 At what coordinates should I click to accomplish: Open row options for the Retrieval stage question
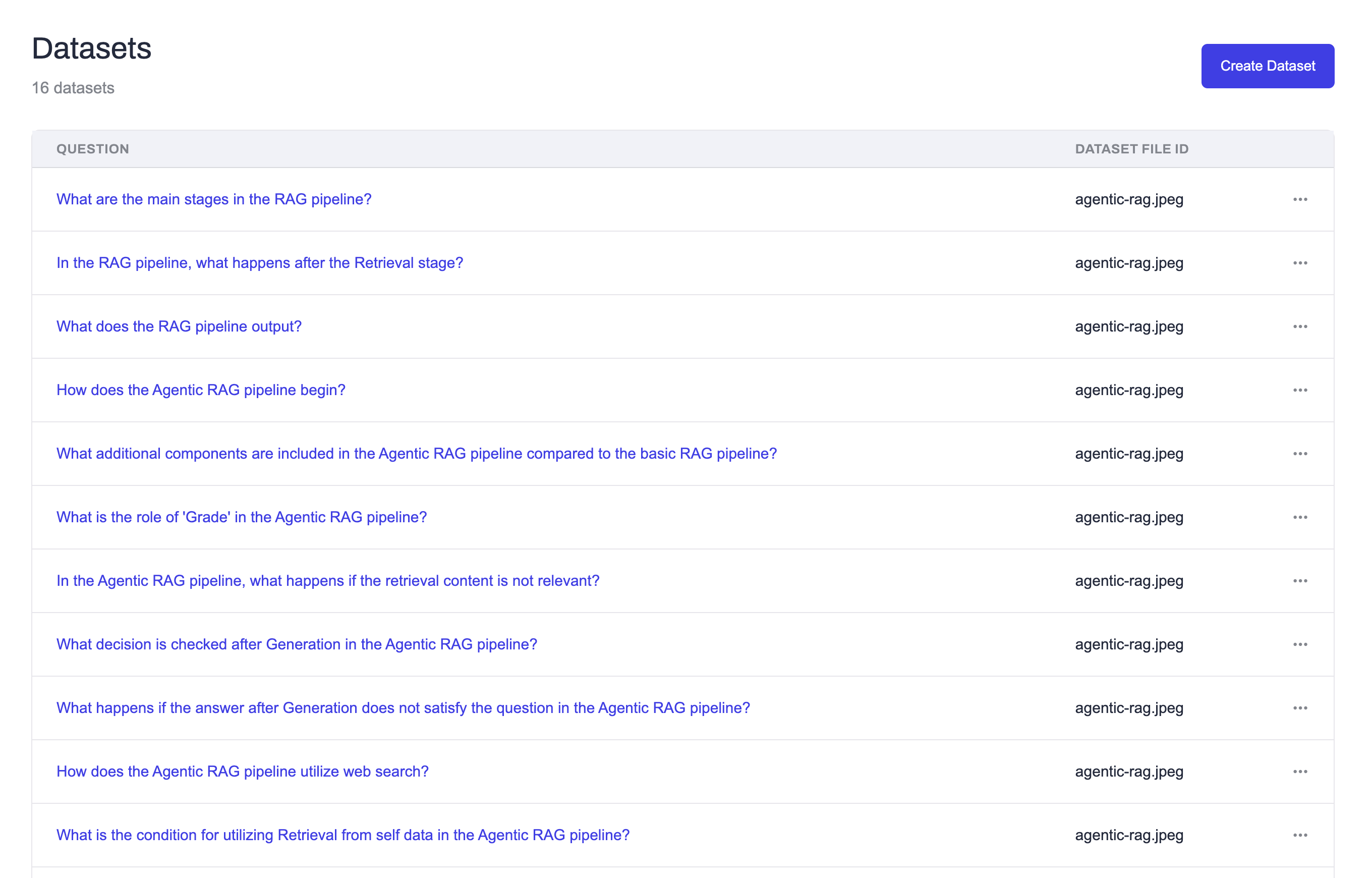click(x=1301, y=263)
